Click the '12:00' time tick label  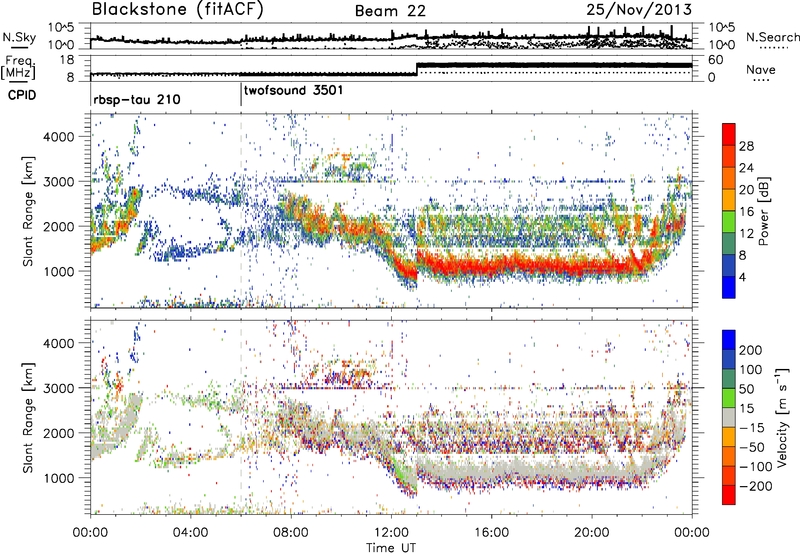coord(391,533)
